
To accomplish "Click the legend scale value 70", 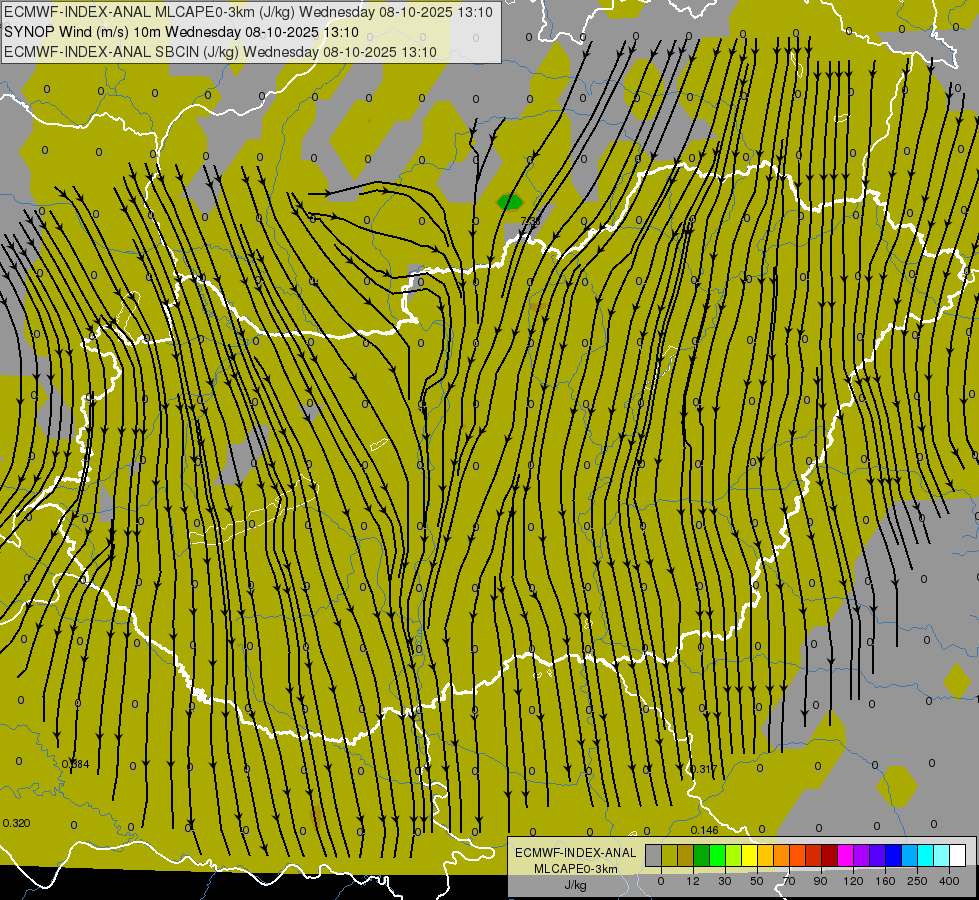I will (x=789, y=881).
